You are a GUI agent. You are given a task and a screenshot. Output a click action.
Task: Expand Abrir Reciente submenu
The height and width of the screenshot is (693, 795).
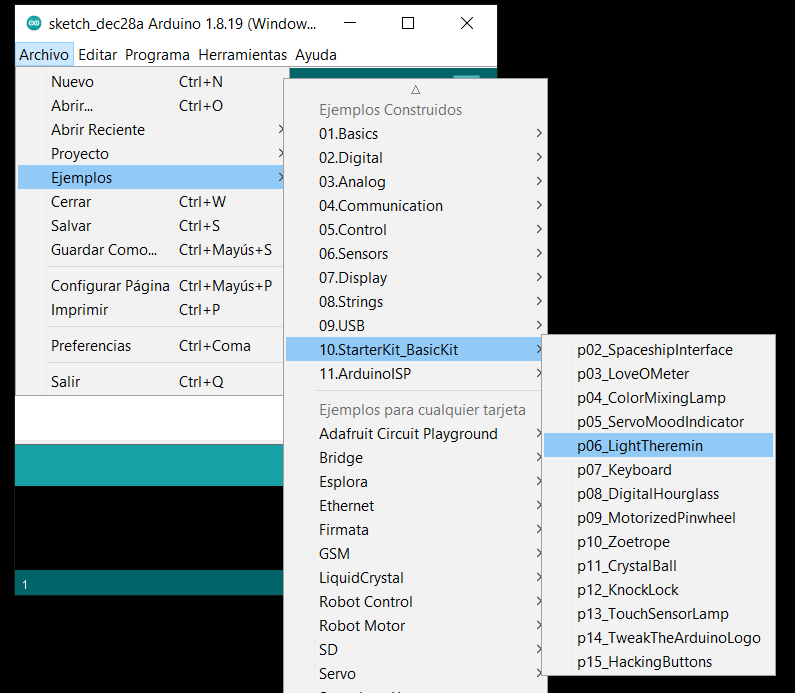(150, 130)
